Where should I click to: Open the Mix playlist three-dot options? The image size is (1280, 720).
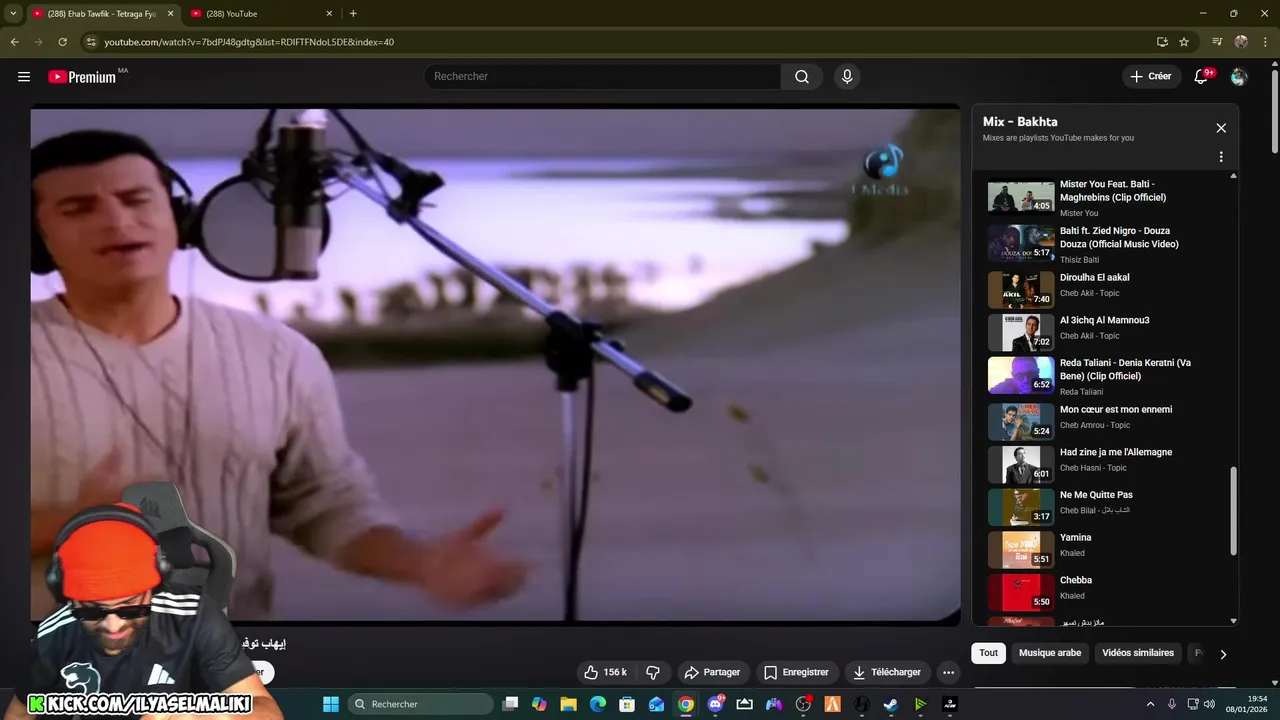pyautogui.click(x=1221, y=157)
